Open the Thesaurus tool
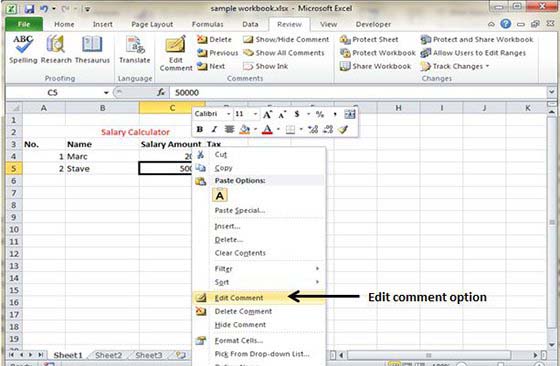The image size is (560, 366). coord(92,50)
